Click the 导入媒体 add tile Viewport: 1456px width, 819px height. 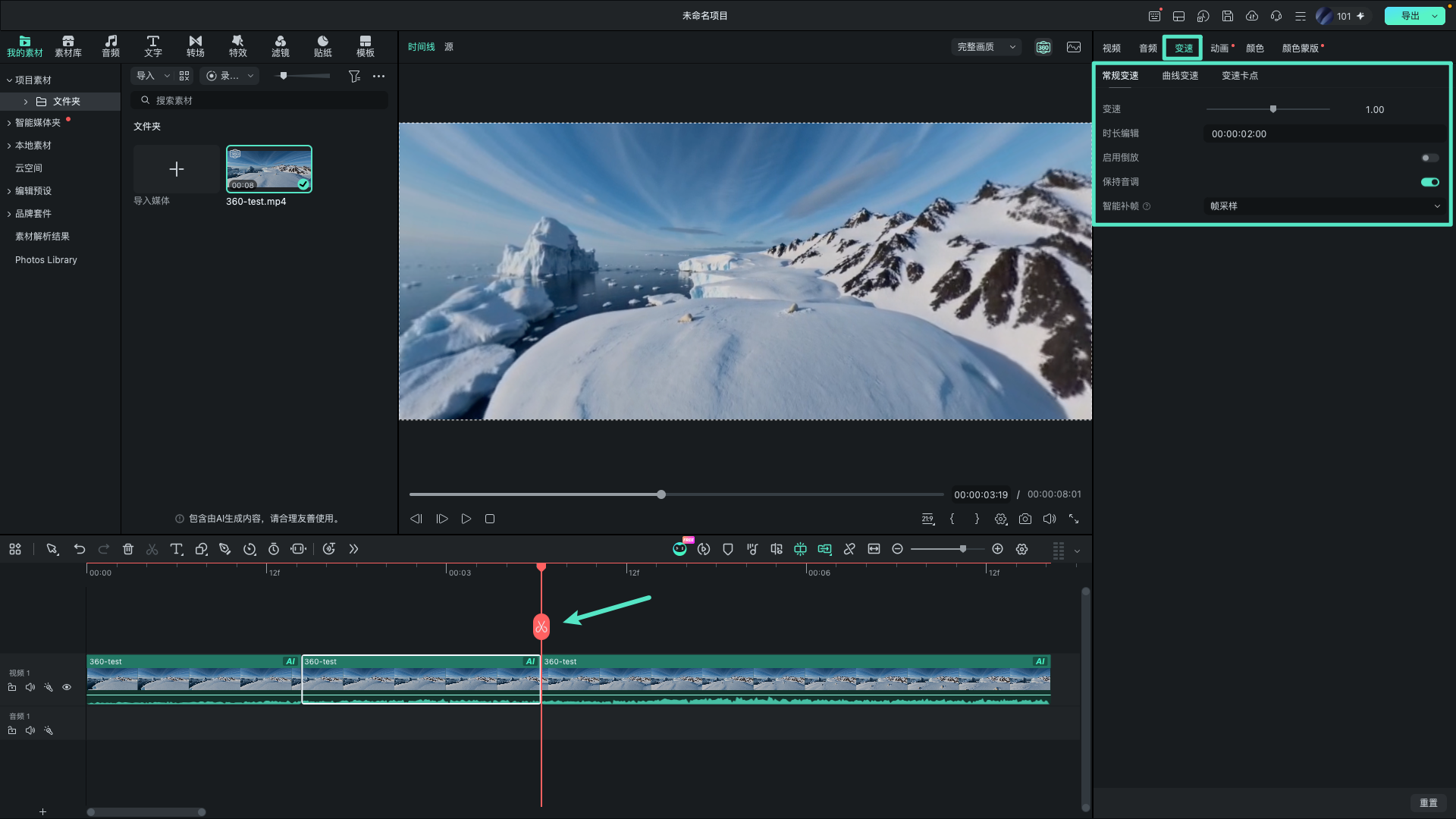click(x=176, y=169)
